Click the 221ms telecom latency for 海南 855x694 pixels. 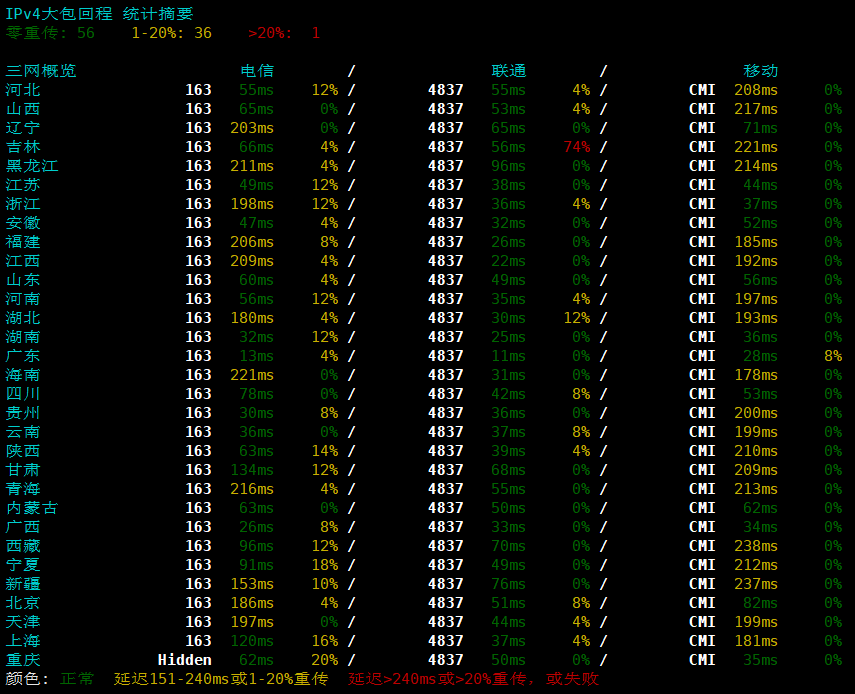pos(252,375)
